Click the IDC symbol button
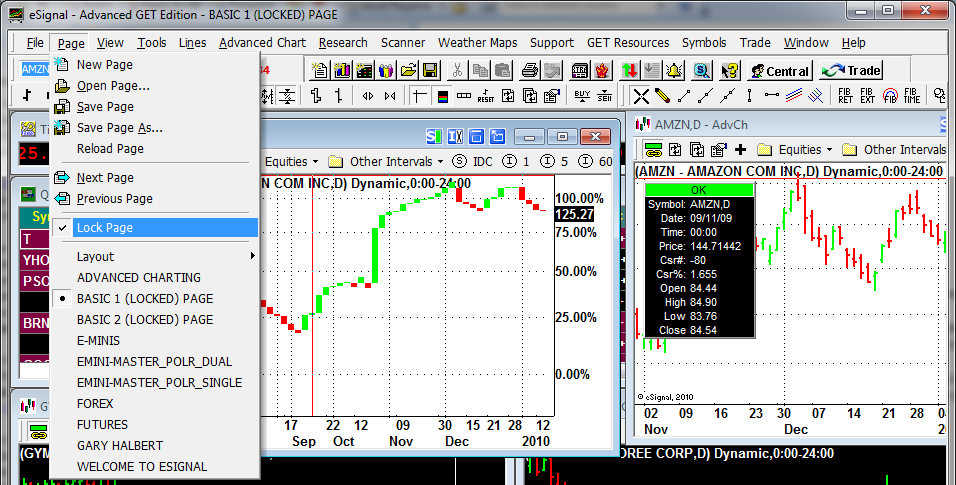This screenshot has width=956, height=485. (x=473, y=162)
